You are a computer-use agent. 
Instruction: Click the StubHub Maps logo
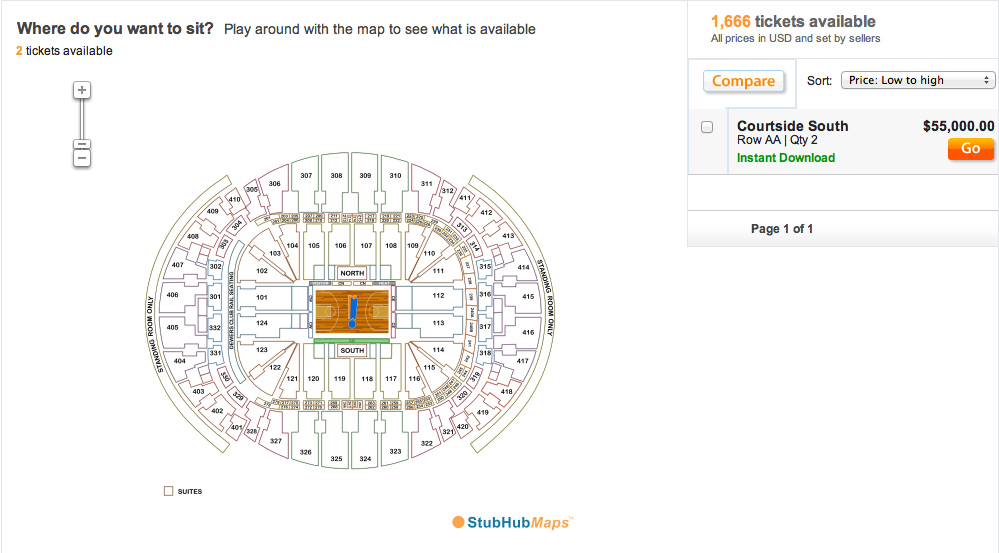[512, 522]
